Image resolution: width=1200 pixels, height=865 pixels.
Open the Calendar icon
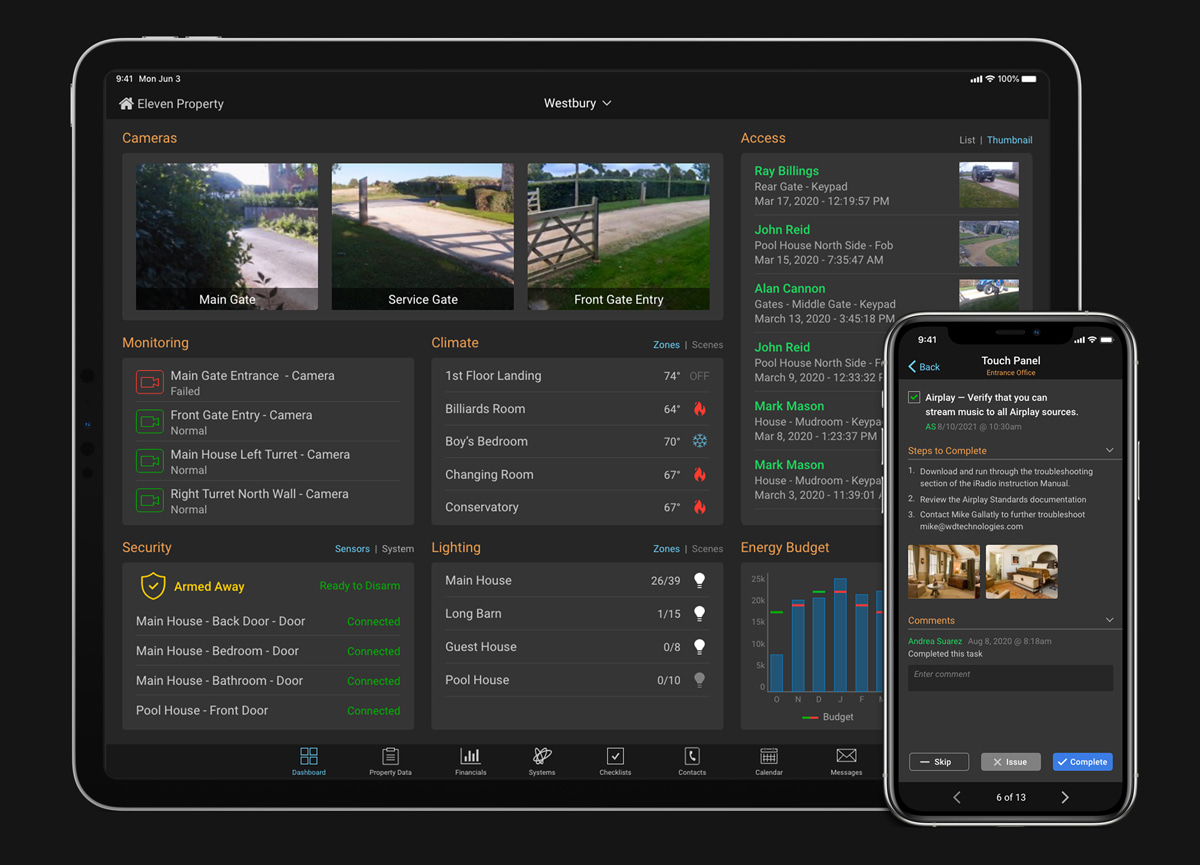click(769, 756)
